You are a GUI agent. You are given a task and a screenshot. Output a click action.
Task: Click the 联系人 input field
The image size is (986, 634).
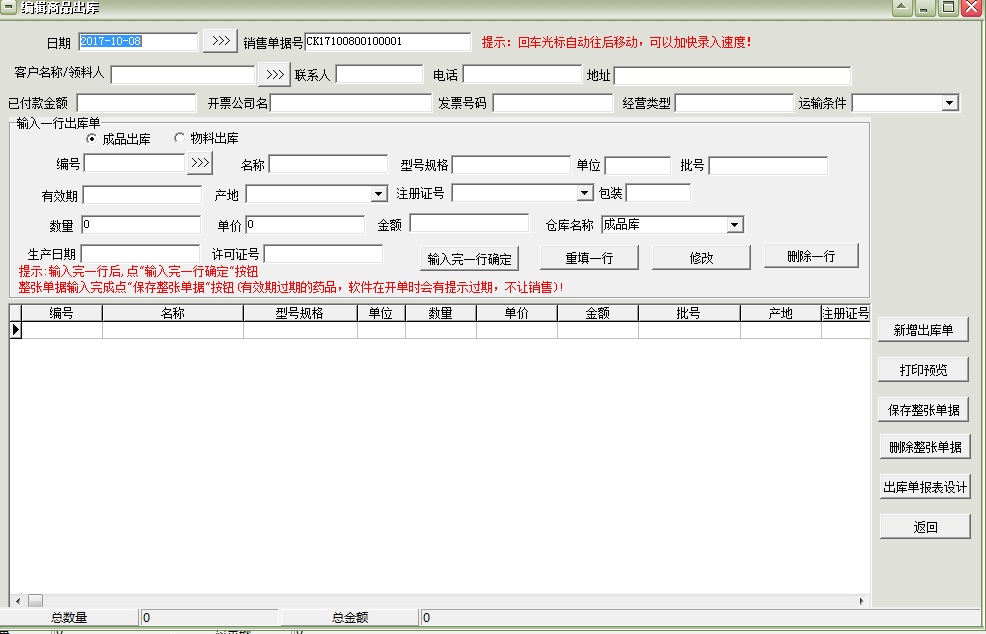[x=379, y=74]
